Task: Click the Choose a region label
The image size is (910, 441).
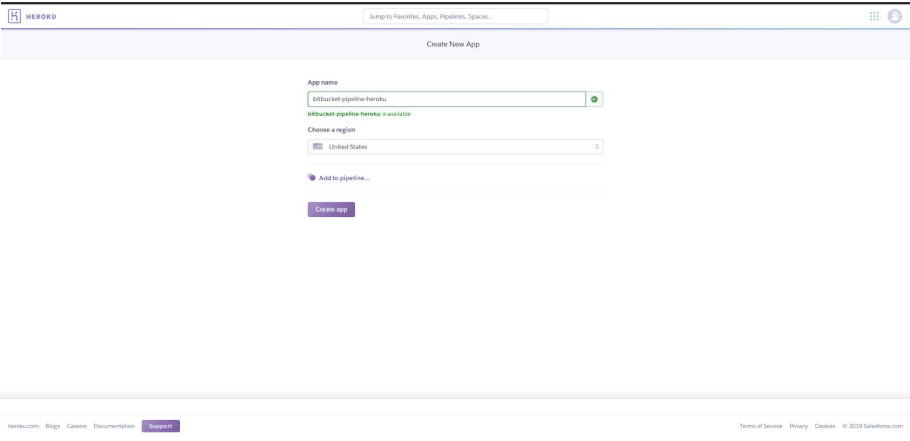Action: point(331,130)
